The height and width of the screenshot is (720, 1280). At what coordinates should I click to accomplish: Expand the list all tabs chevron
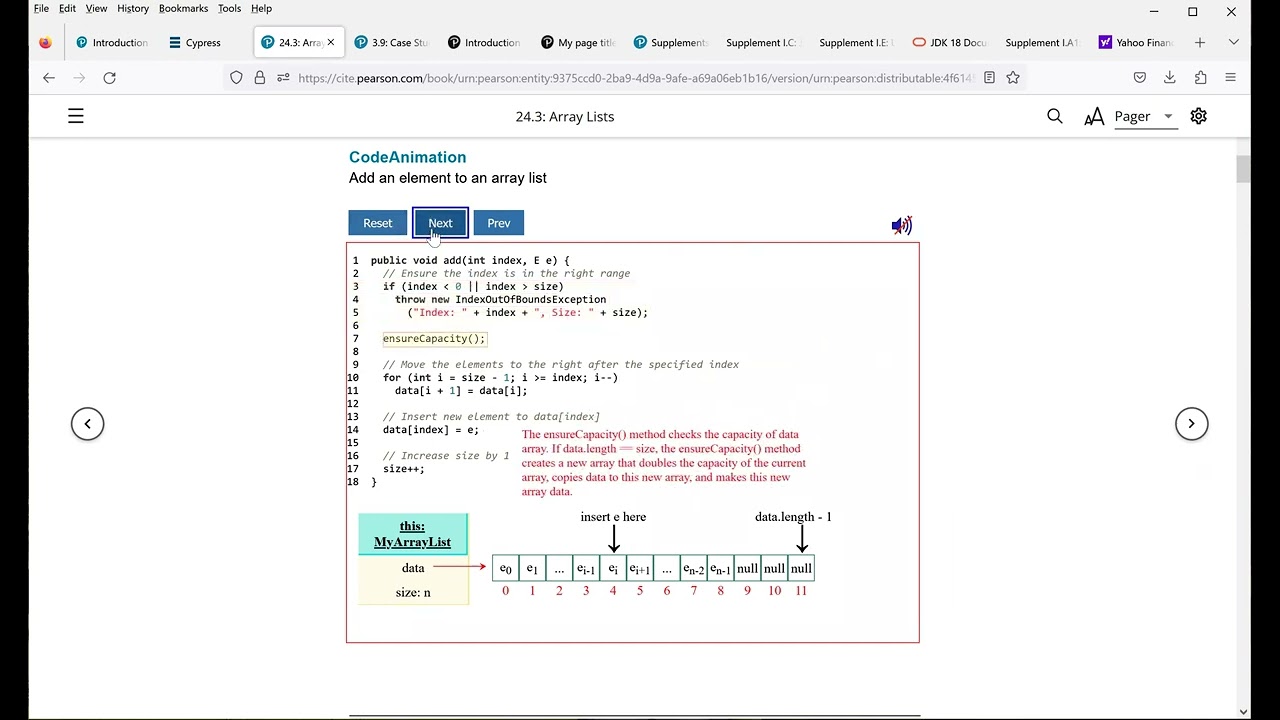[x=1234, y=43]
